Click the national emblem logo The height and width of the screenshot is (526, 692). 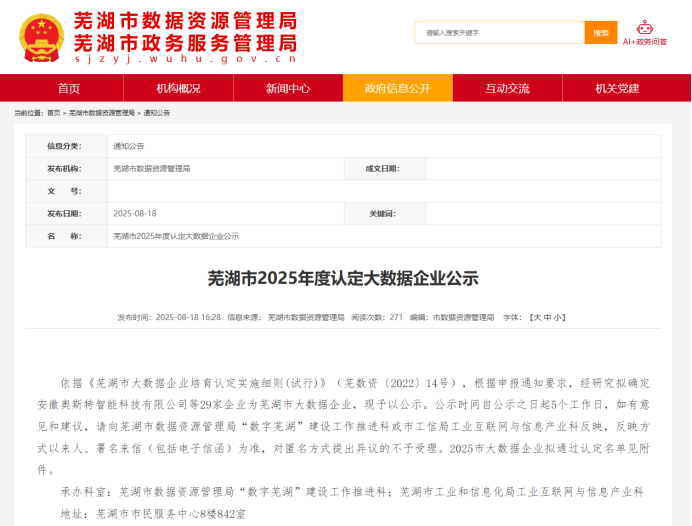40,36
